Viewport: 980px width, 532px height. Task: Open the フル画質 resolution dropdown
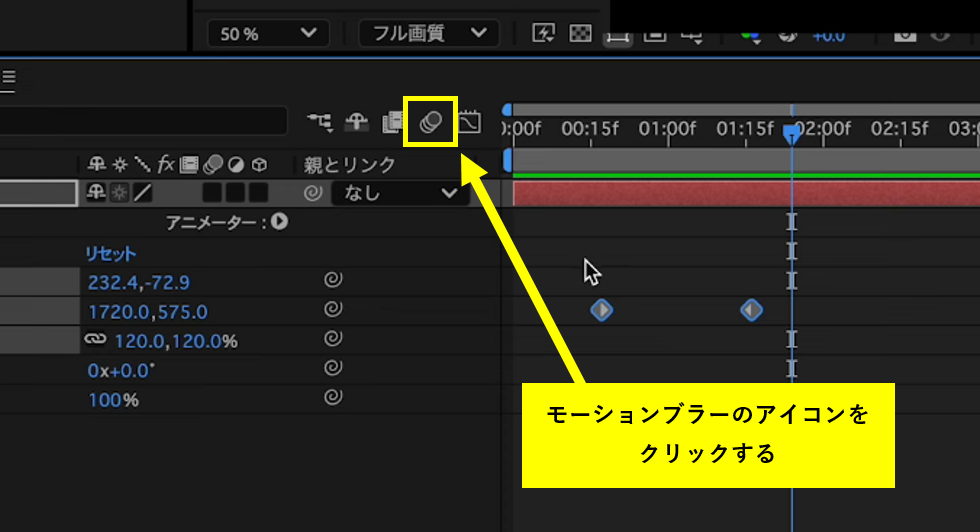point(429,34)
